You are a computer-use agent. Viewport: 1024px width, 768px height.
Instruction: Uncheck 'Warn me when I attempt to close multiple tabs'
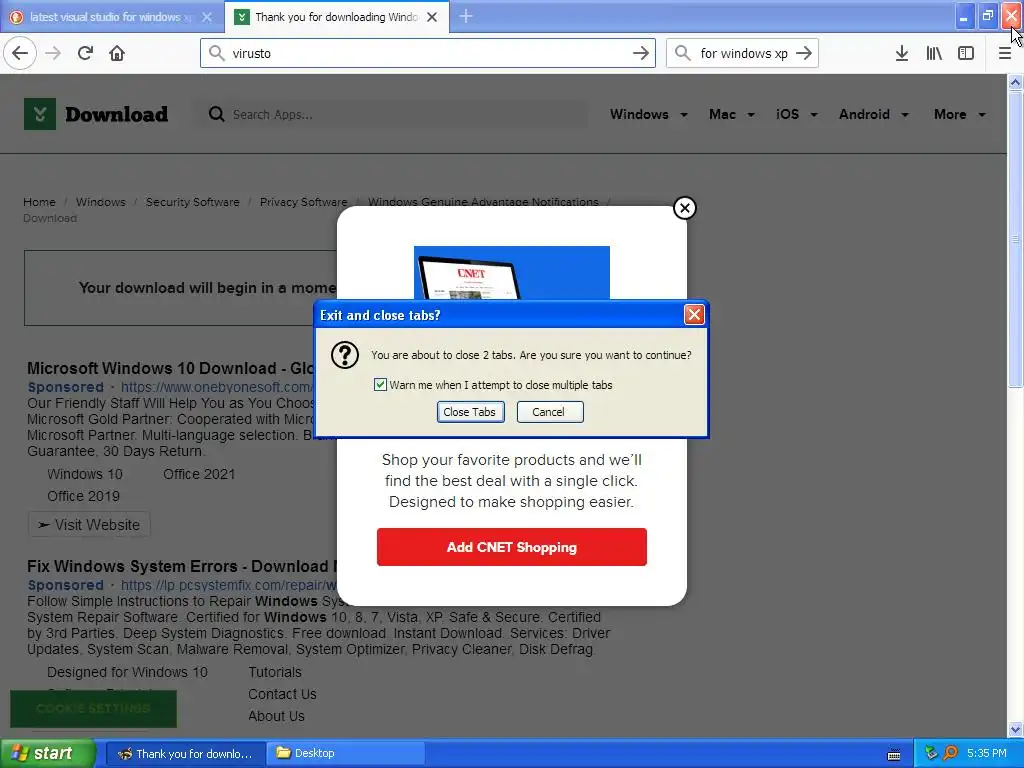click(x=380, y=385)
